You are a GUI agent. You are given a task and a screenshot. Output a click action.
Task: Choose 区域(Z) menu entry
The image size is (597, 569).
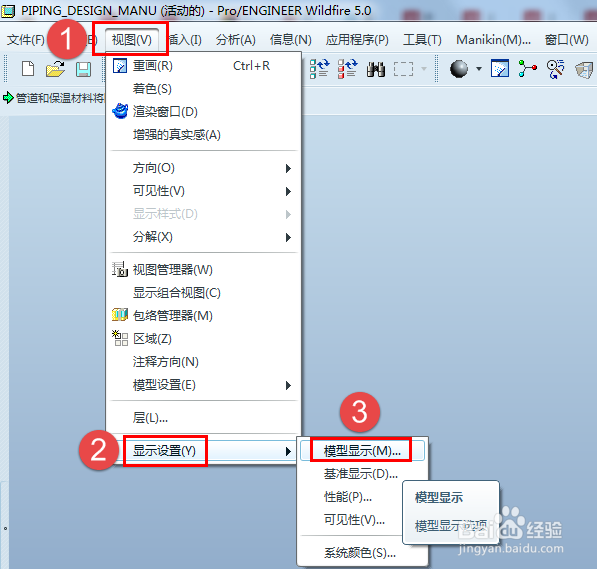click(203, 339)
